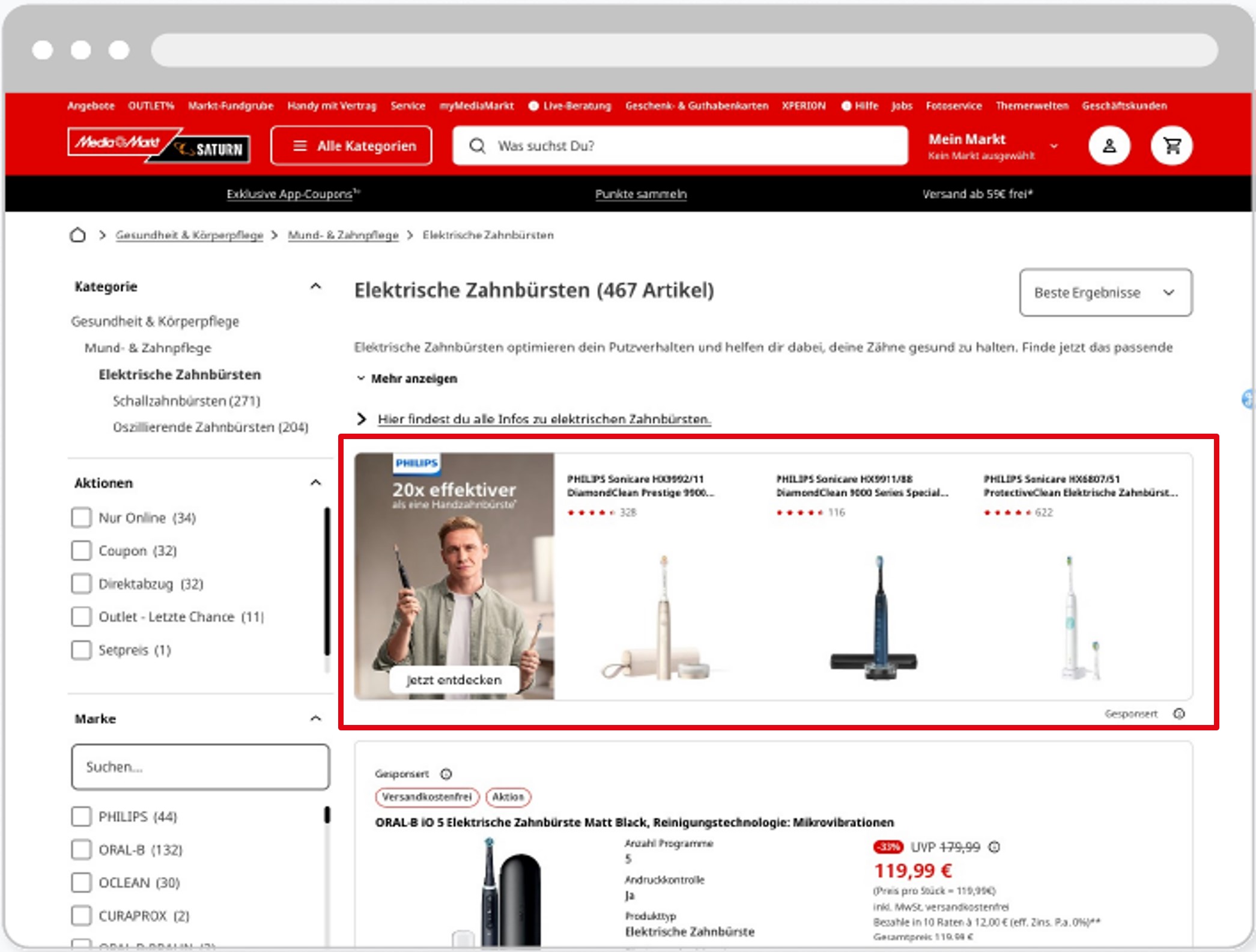Open the OUTLET% top menu item
Screen dimensions: 1256x952
pos(151,106)
